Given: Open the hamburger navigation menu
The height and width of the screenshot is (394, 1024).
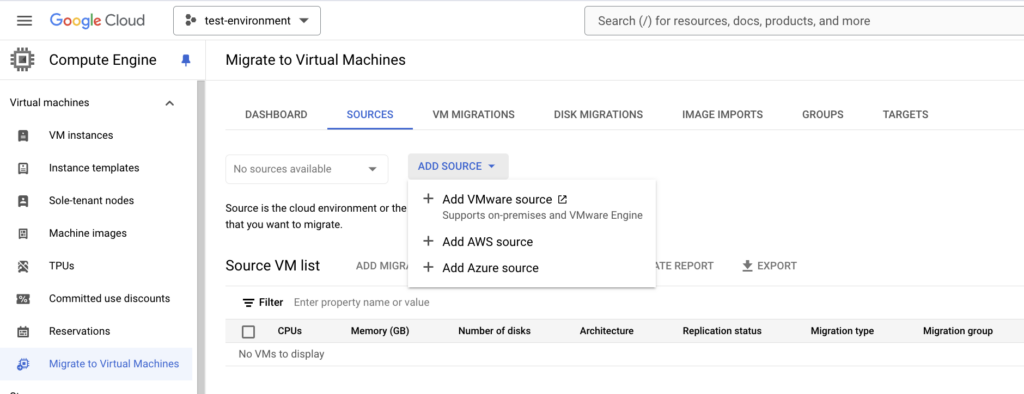Looking at the screenshot, I should tap(24, 21).
